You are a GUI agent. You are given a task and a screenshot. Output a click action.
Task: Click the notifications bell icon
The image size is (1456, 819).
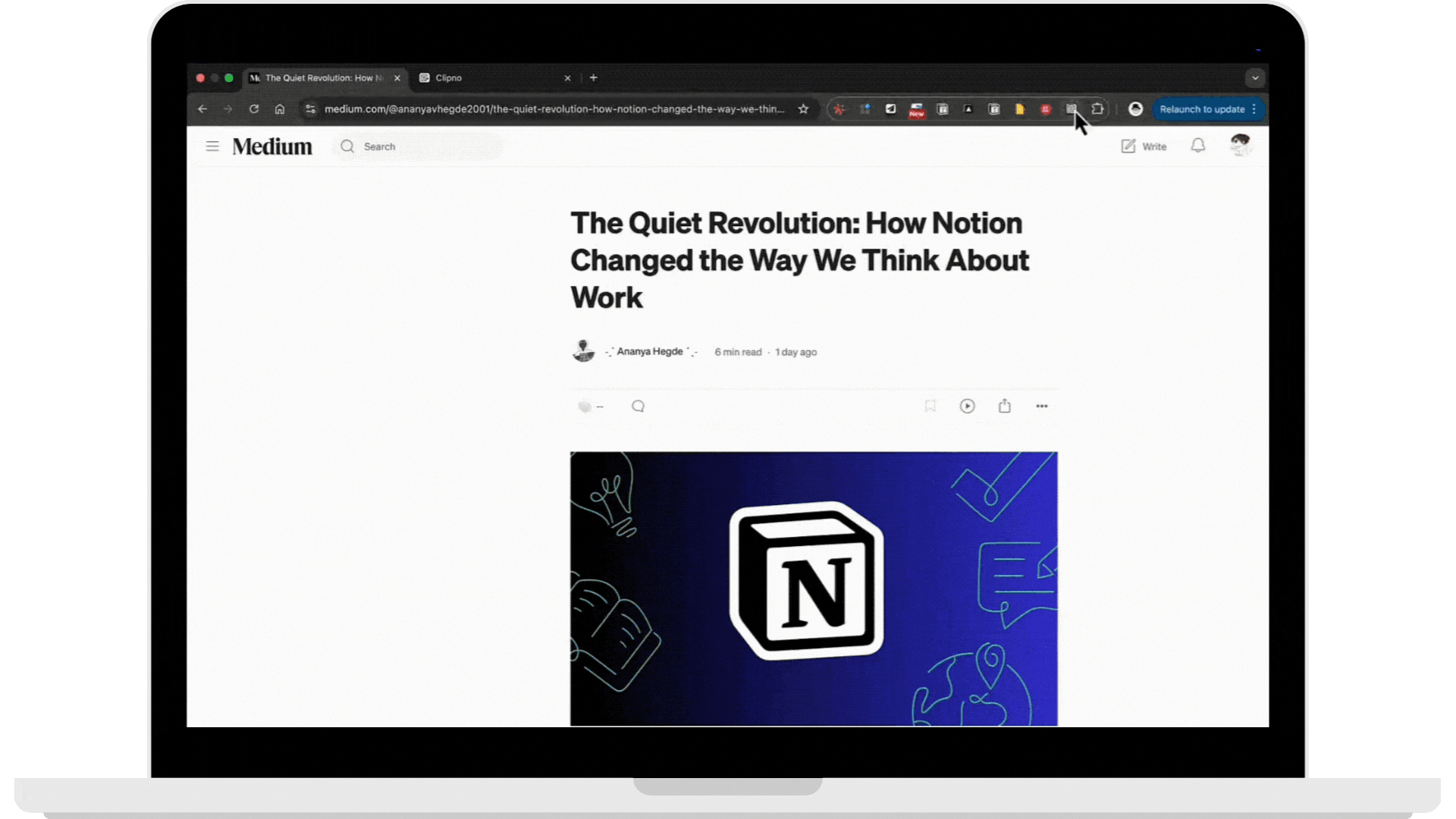[1197, 146]
